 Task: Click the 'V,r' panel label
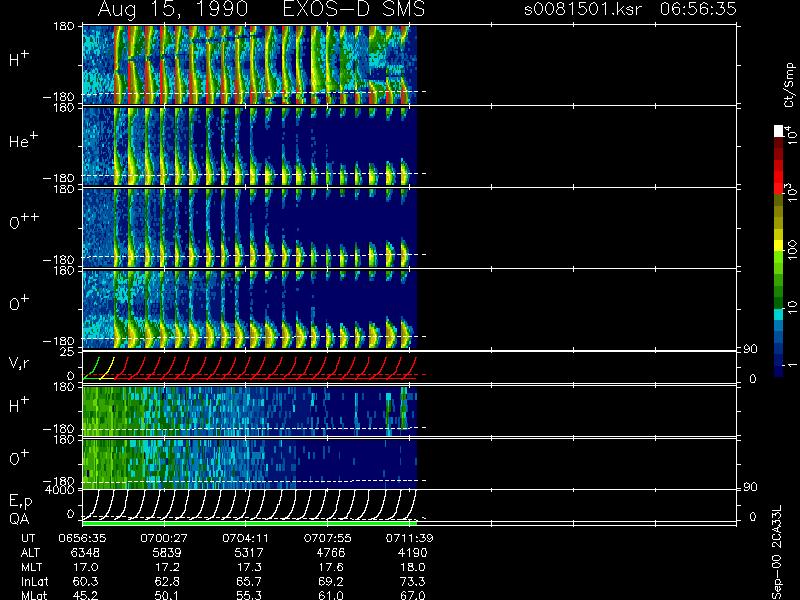19,363
